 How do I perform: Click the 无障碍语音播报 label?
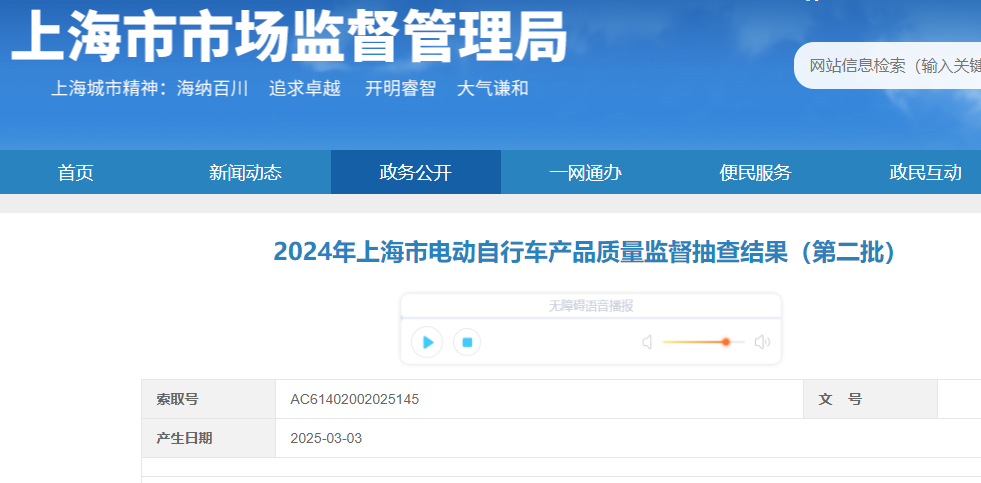point(591,306)
